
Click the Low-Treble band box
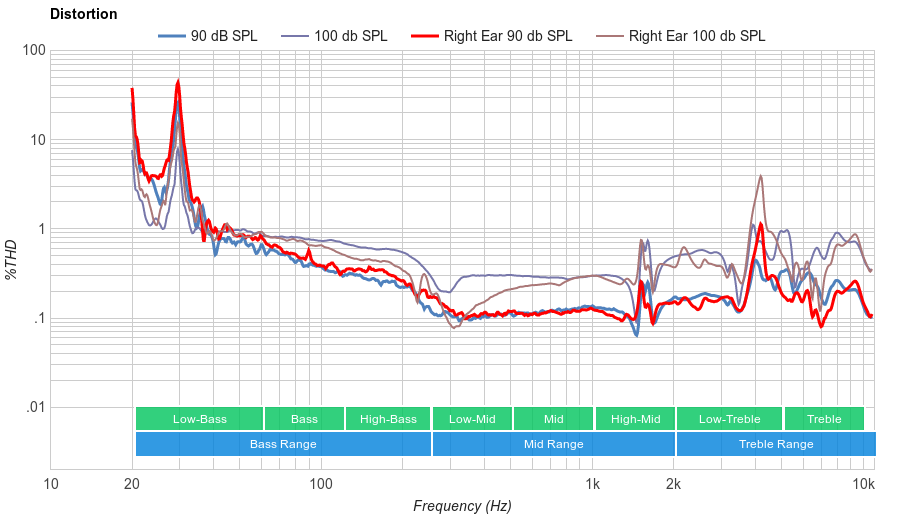729,419
